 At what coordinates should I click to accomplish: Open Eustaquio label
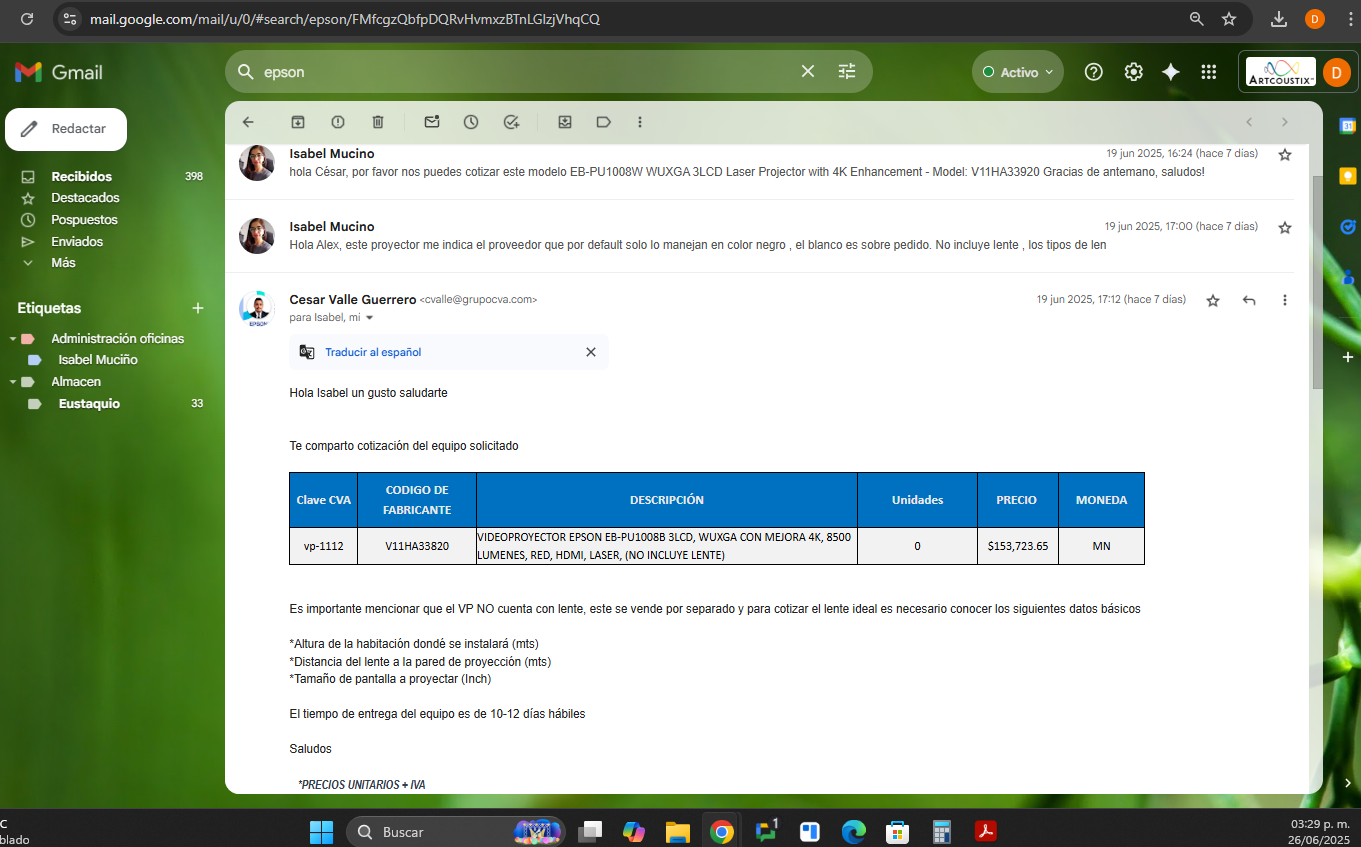point(89,404)
